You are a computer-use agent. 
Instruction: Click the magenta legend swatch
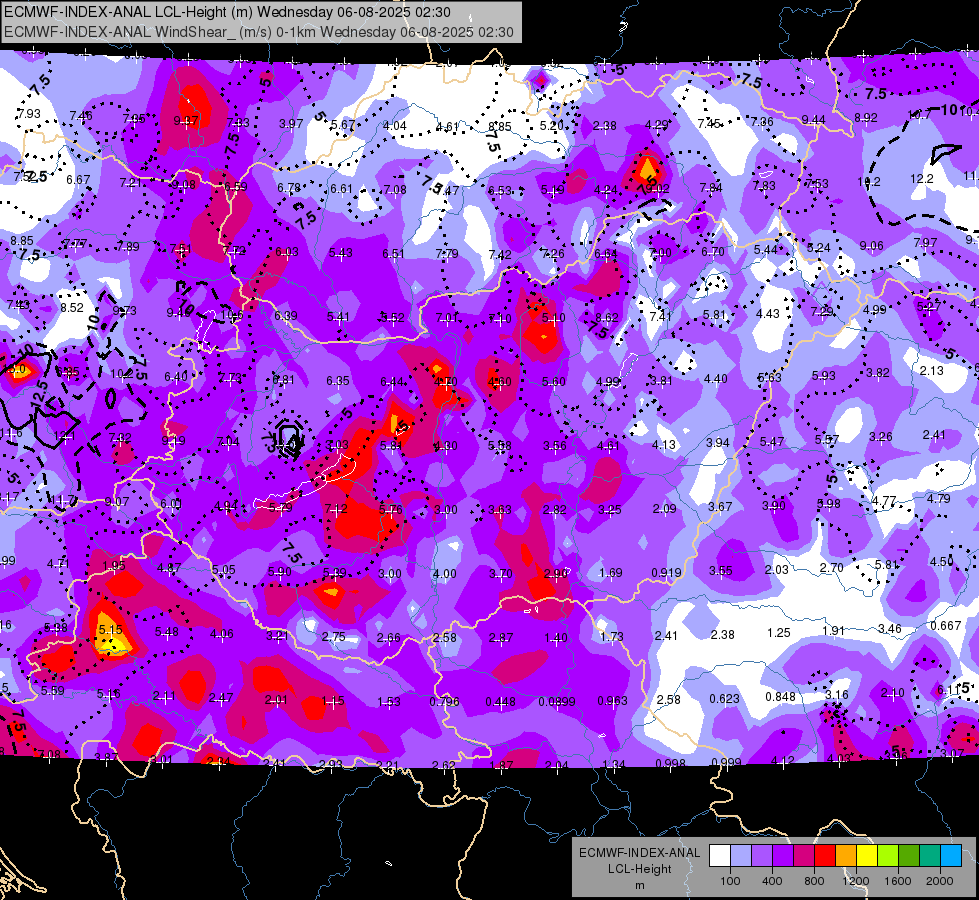click(804, 856)
